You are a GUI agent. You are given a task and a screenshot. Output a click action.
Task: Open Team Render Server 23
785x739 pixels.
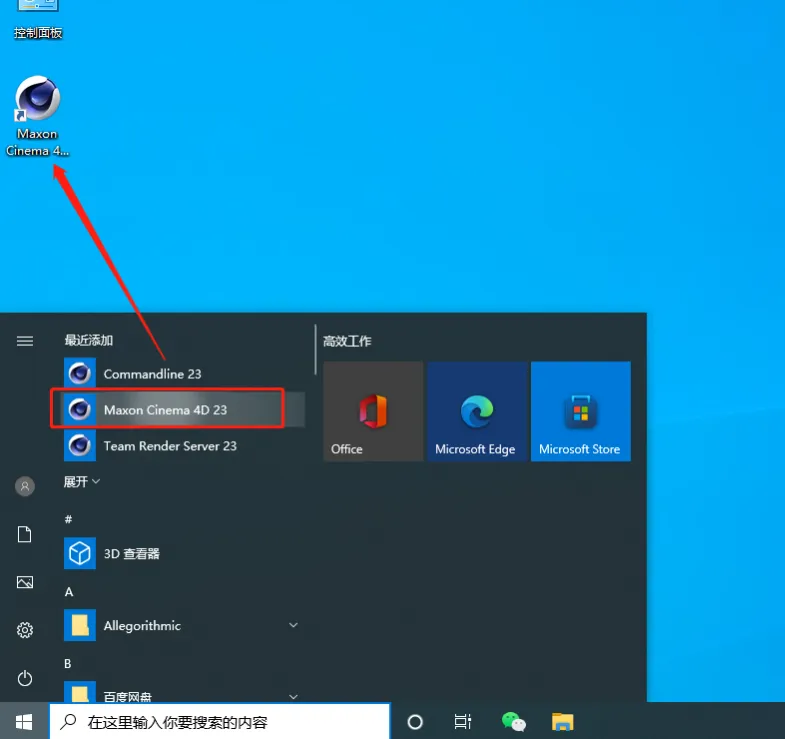pyautogui.click(x=183, y=446)
